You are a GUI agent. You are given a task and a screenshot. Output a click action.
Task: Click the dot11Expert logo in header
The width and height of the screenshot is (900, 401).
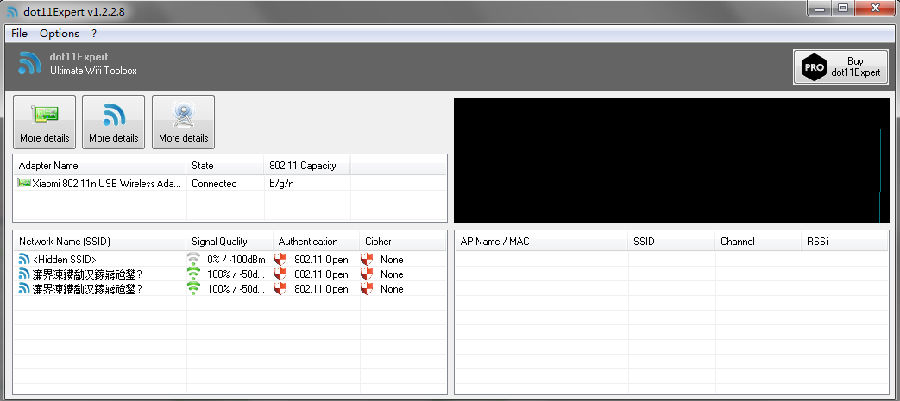tap(29, 64)
